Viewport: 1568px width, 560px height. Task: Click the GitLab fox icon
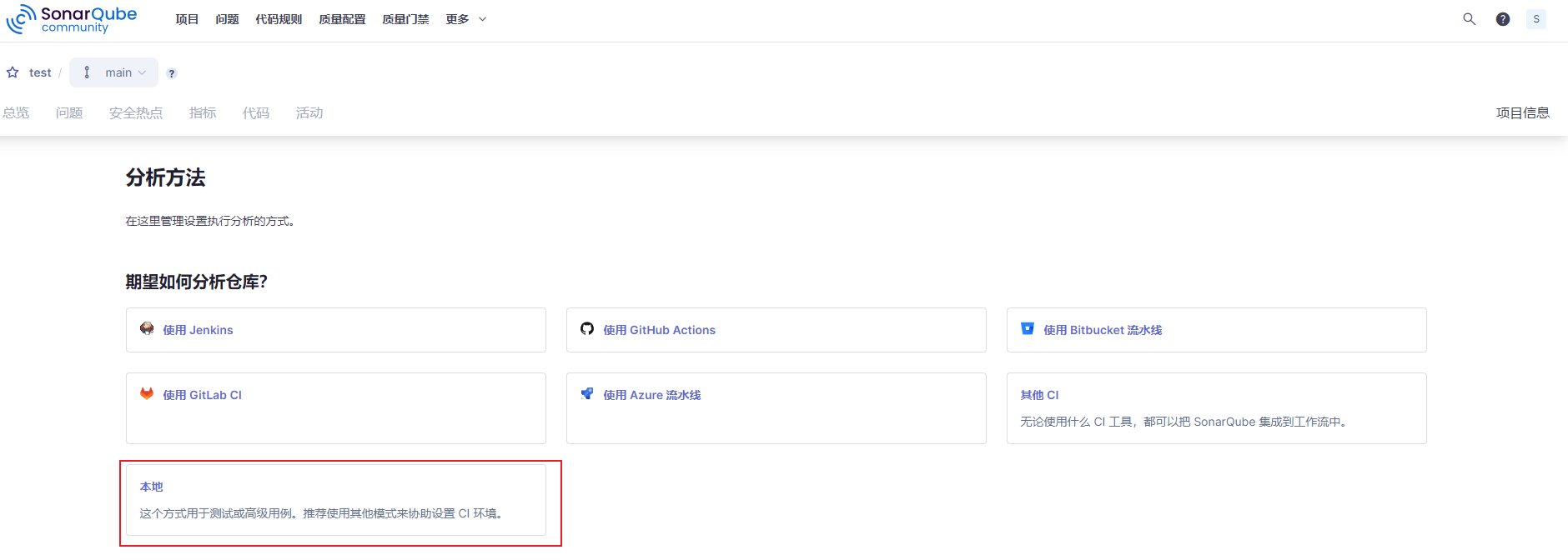(147, 394)
